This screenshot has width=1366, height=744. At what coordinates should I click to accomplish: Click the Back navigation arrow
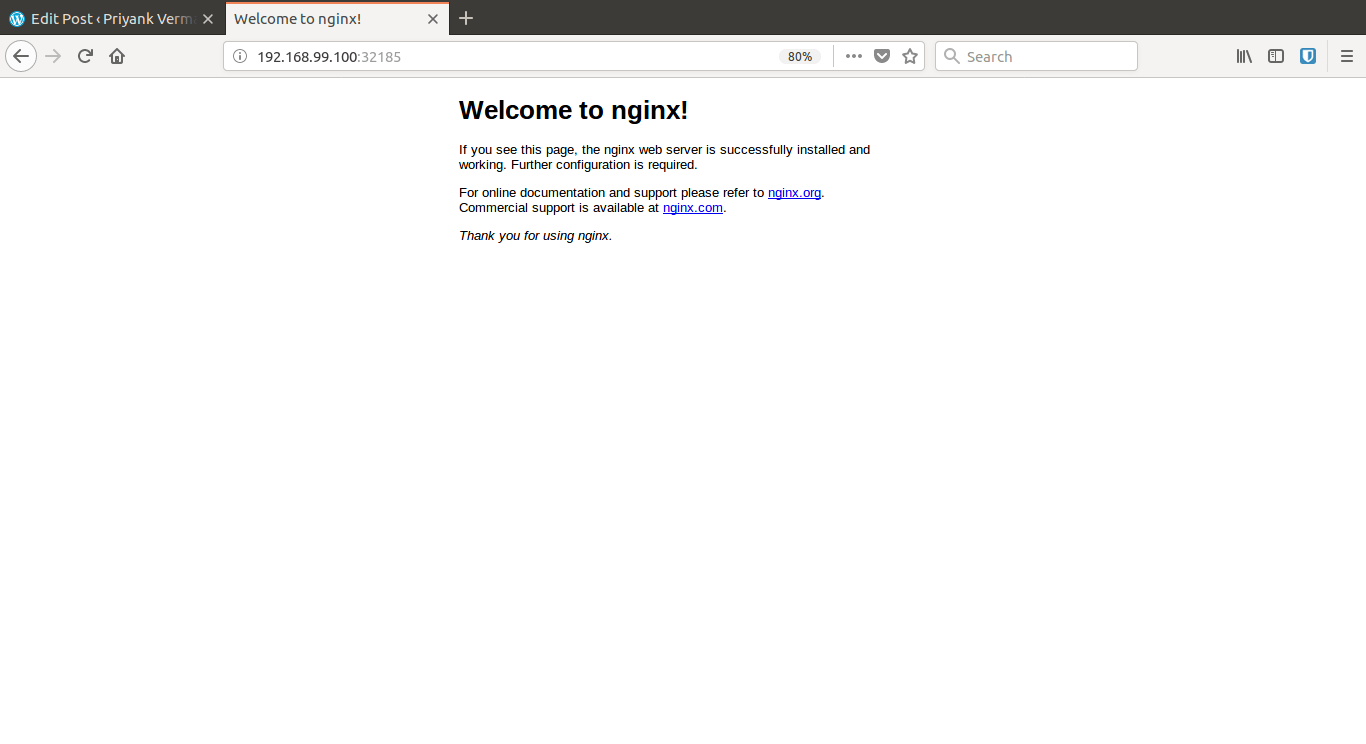coord(21,56)
